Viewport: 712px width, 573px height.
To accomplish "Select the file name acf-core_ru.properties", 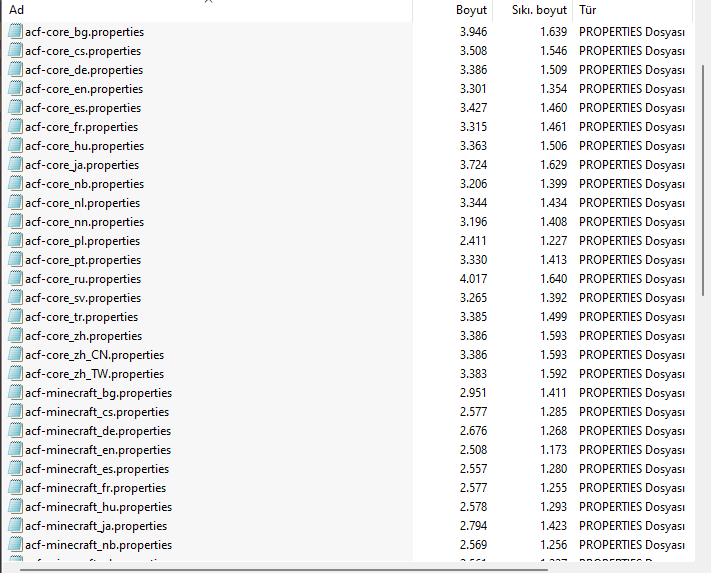I will click(83, 279).
